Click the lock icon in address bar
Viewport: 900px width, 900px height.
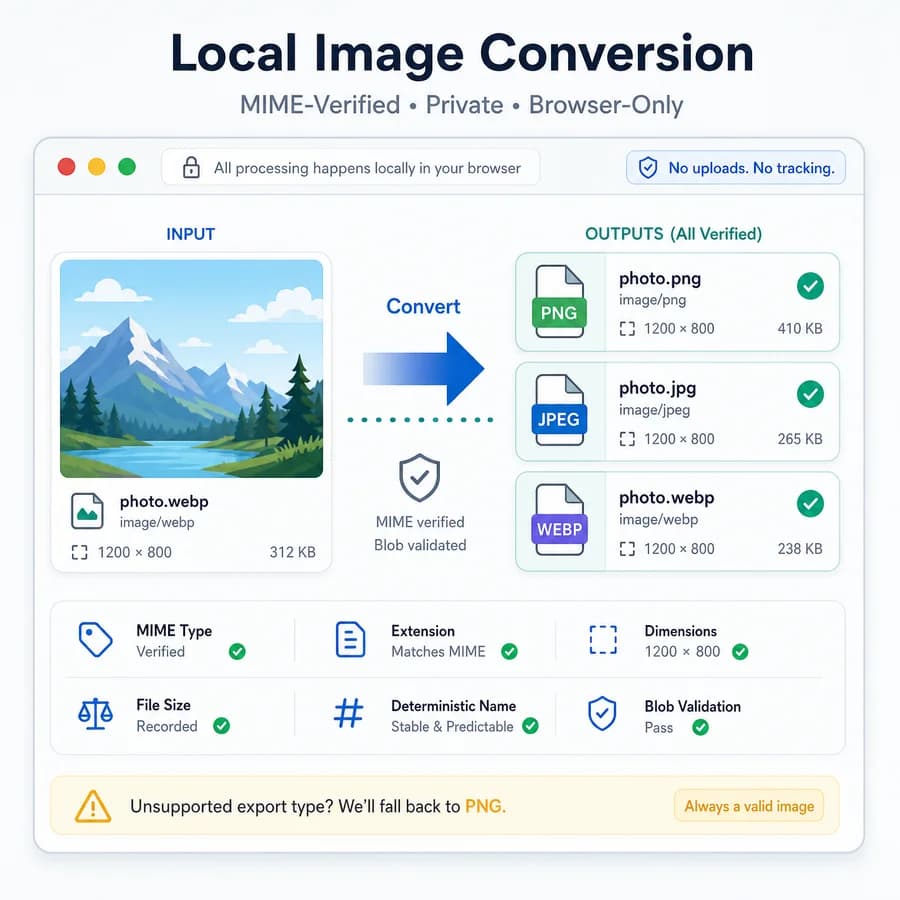click(191, 168)
